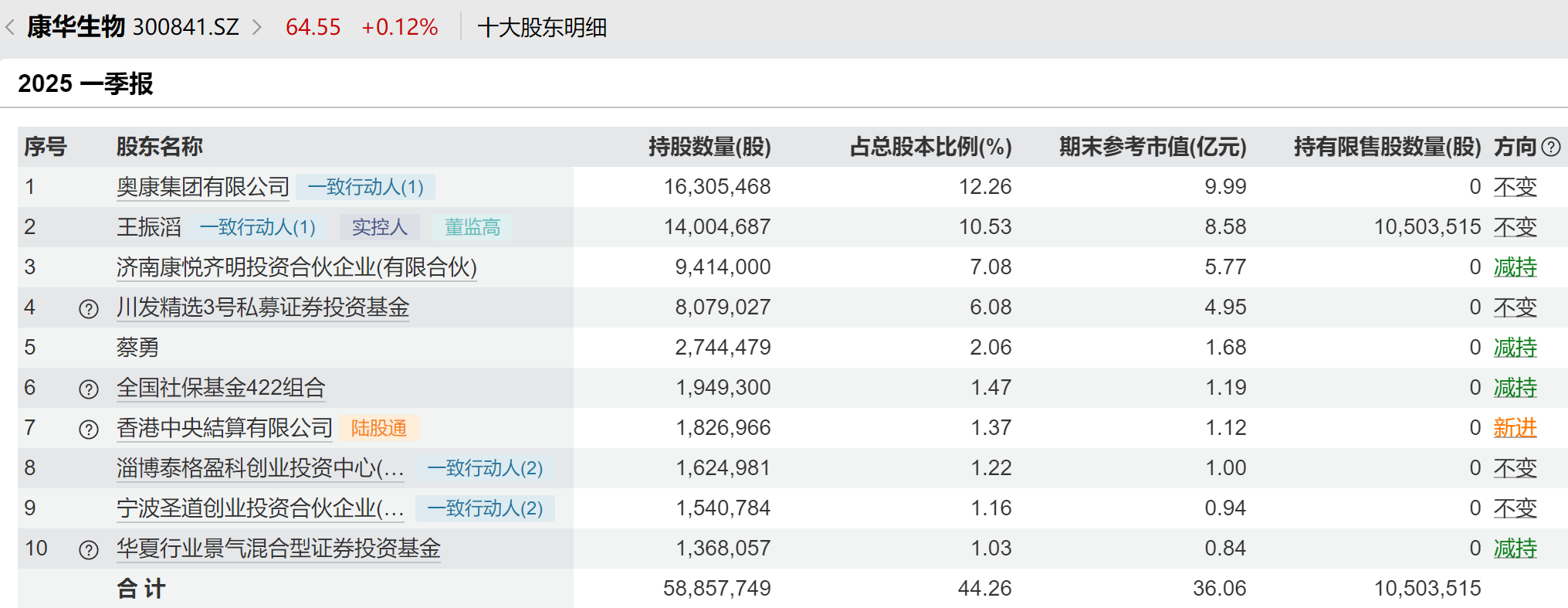
Task: Click the previous stock left arrow
Action: point(10,28)
